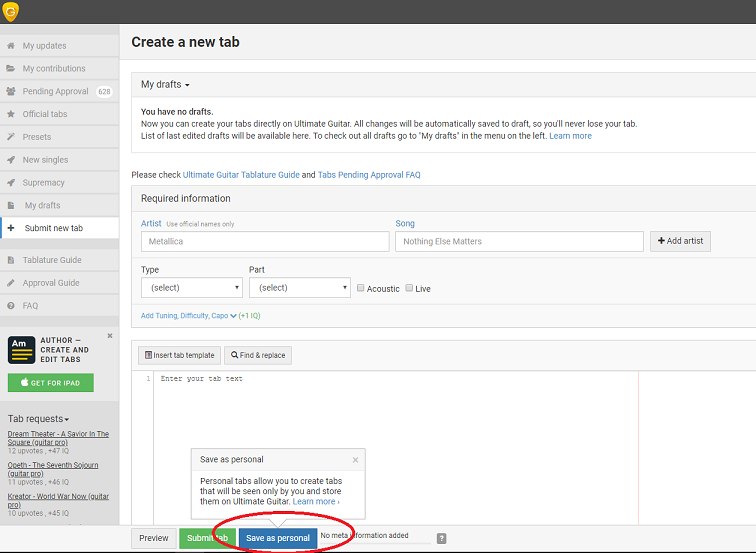Click the gray question mark help icon
The image size is (756, 553).
point(441,539)
